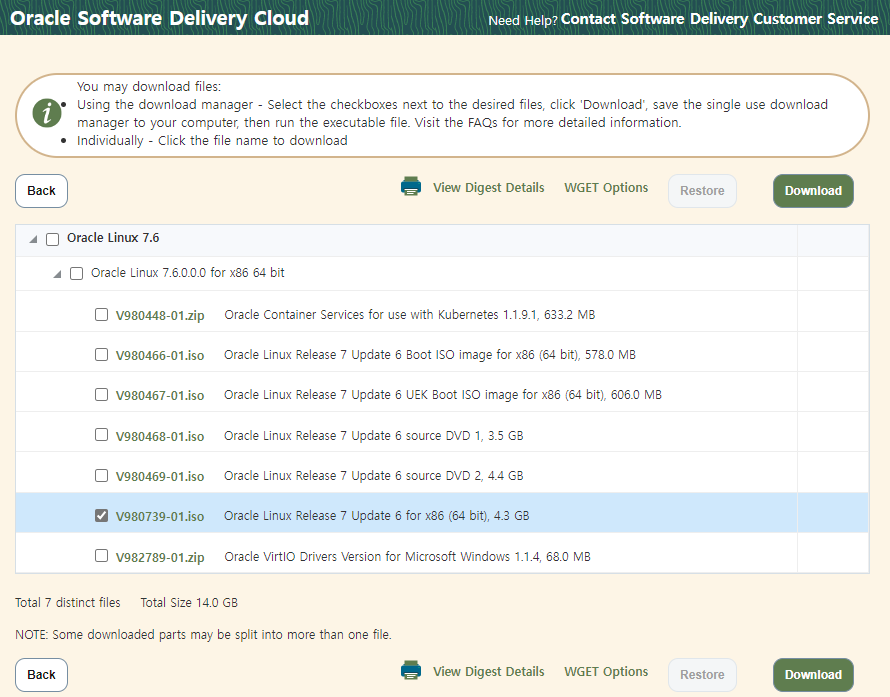Click the Boot ISO image 578.0 MB description
The image size is (890, 697).
[x=430, y=355]
